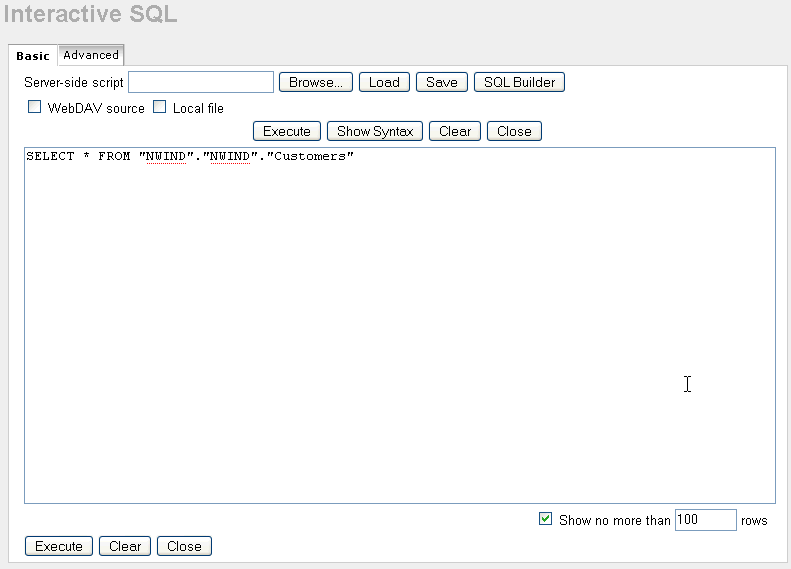Hit the Close button above the query editor

point(514,131)
